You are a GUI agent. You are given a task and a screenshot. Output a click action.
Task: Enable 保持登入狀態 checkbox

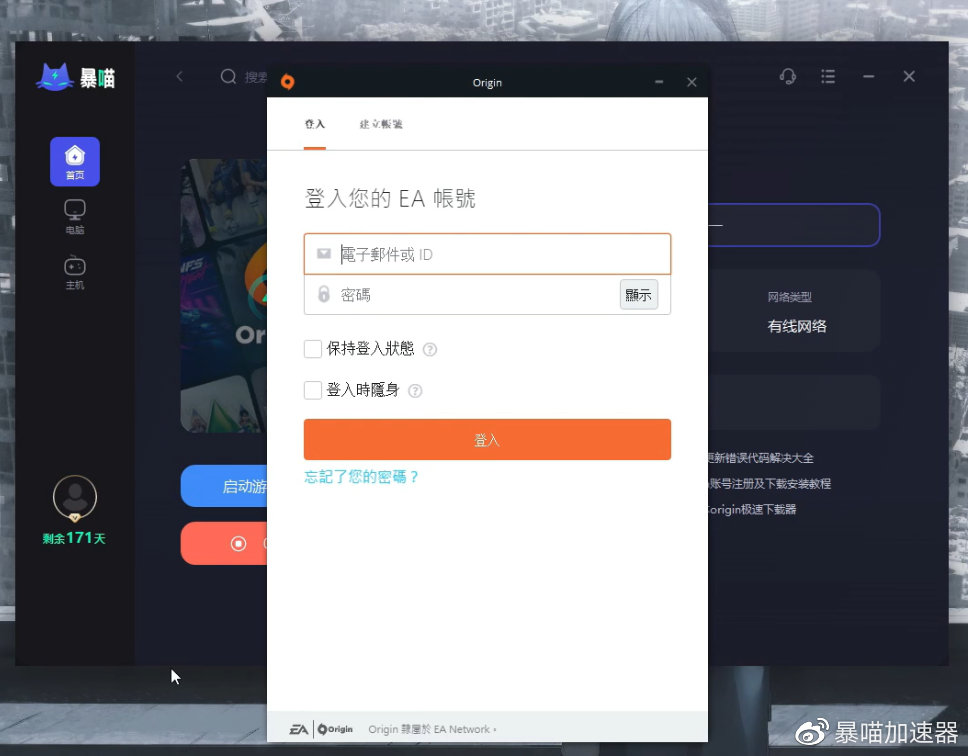tap(312, 349)
